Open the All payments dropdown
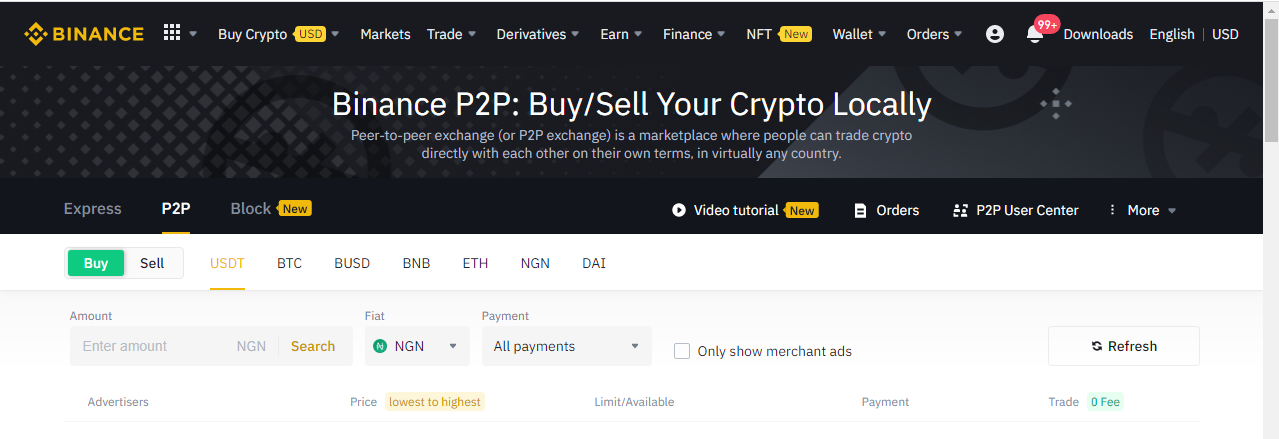Screen dimensions: 1279x439 pos(566,346)
